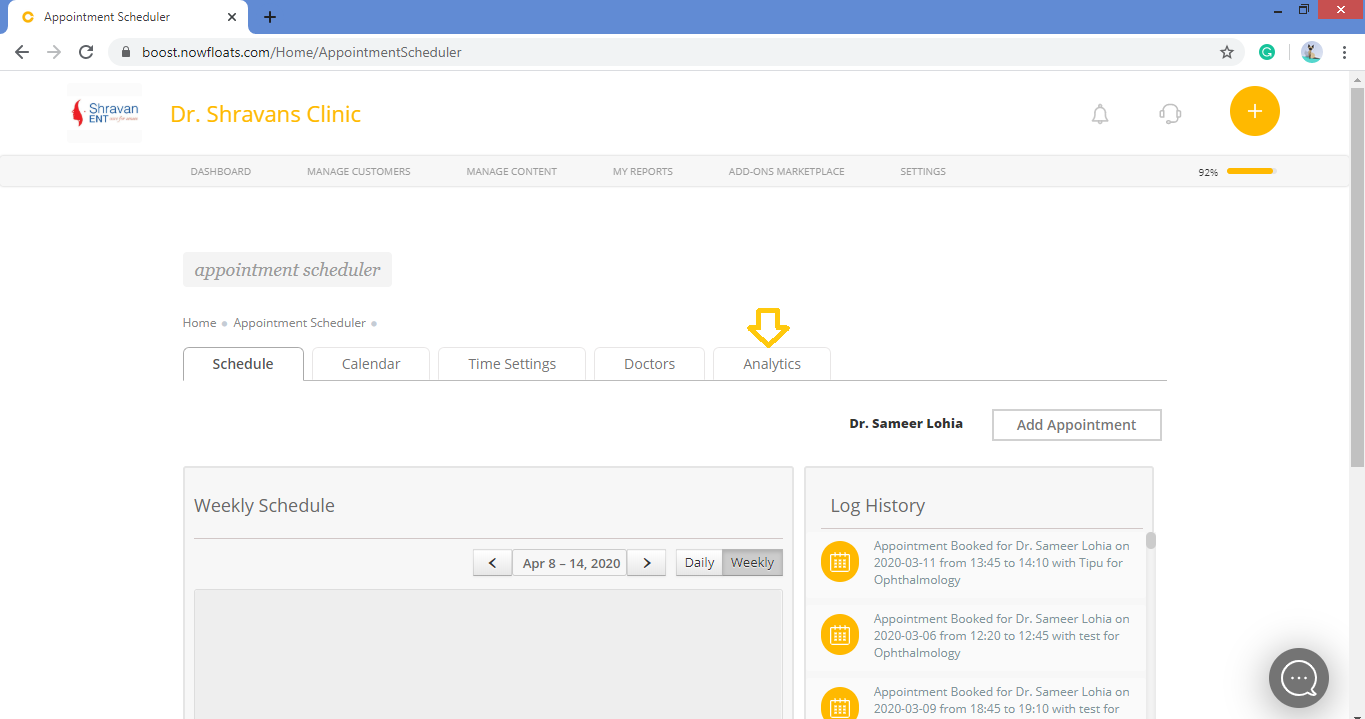Open Chrome's three-dot menu

(x=1344, y=51)
